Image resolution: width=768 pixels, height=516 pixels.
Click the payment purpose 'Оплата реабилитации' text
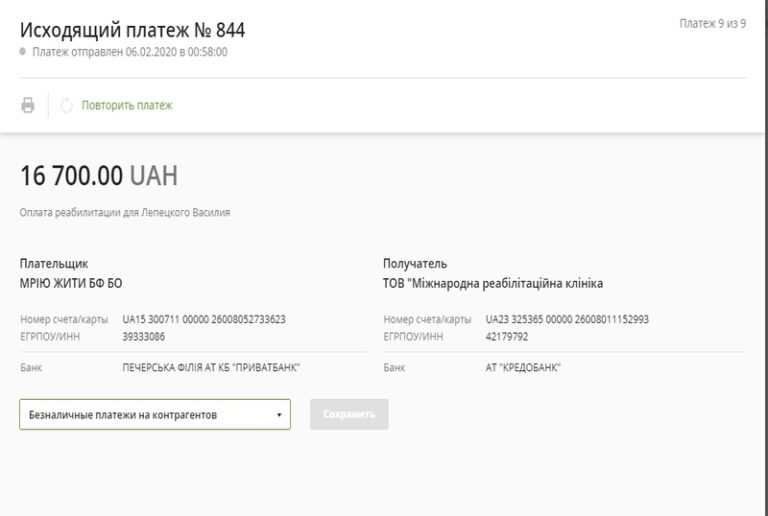[125, 212]
